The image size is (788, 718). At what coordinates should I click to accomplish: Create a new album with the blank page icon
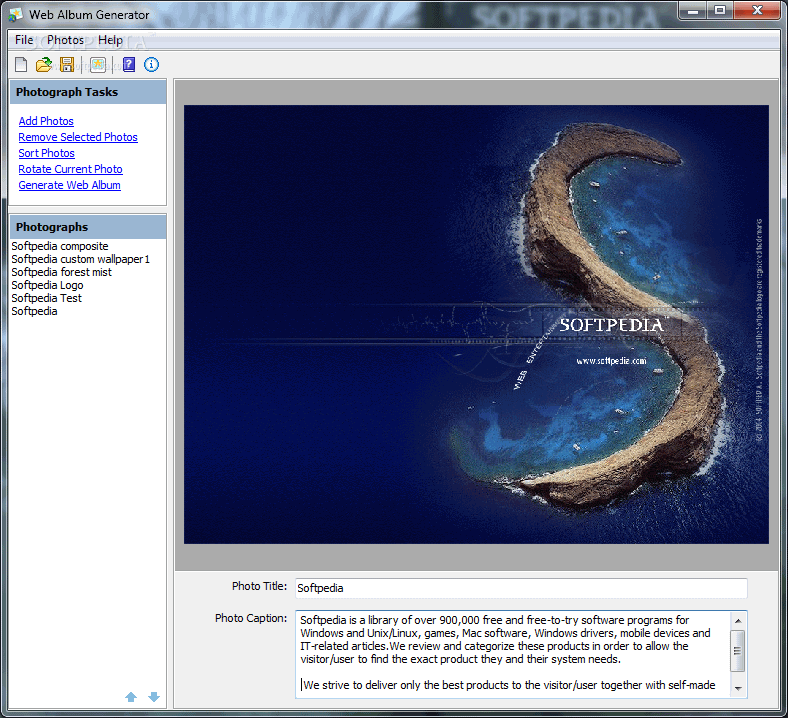21,64
